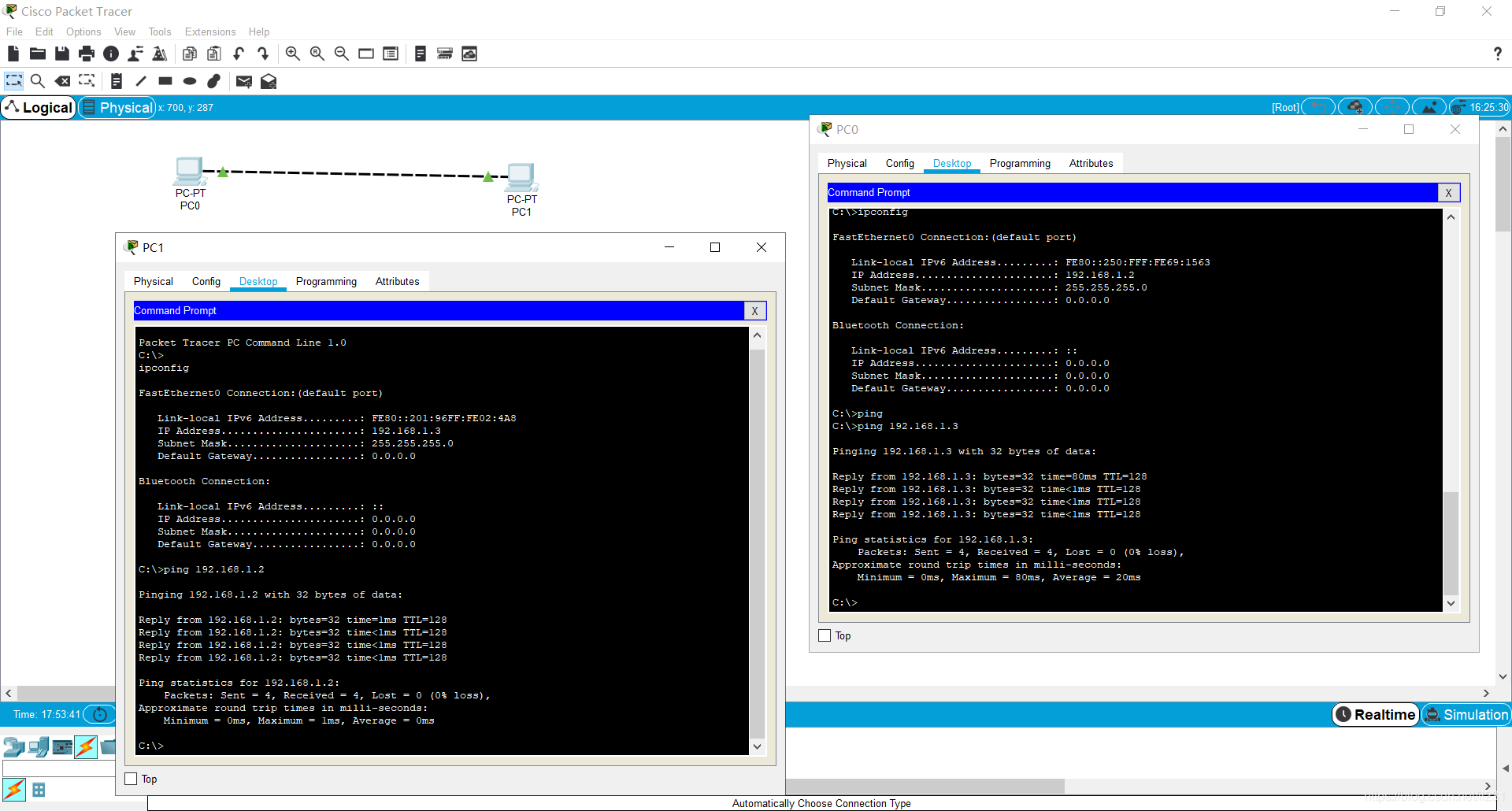Open a file using the folder icon
1512x811 pixels.
(x=37, y=54)
